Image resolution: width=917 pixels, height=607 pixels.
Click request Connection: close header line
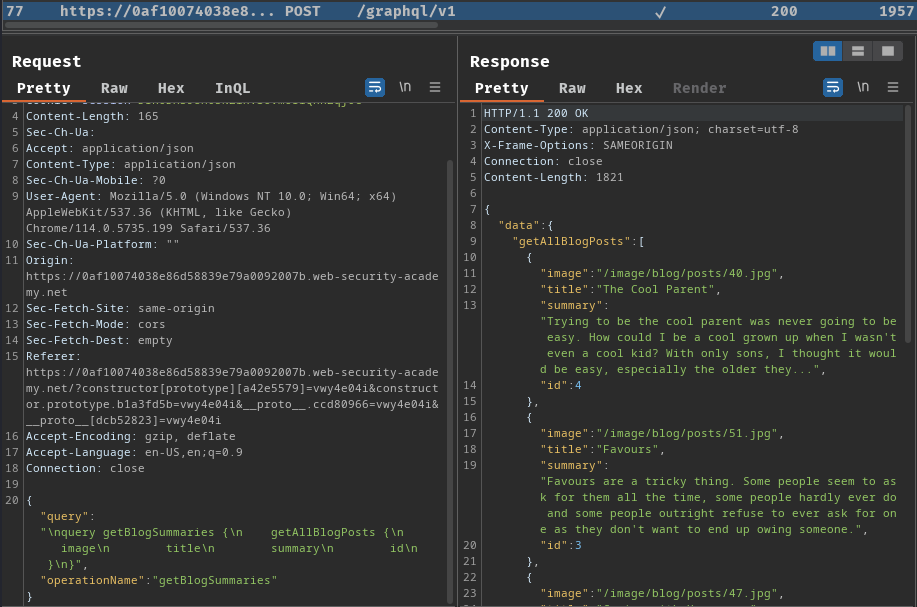pyautogui.click(x=85, y=468)
